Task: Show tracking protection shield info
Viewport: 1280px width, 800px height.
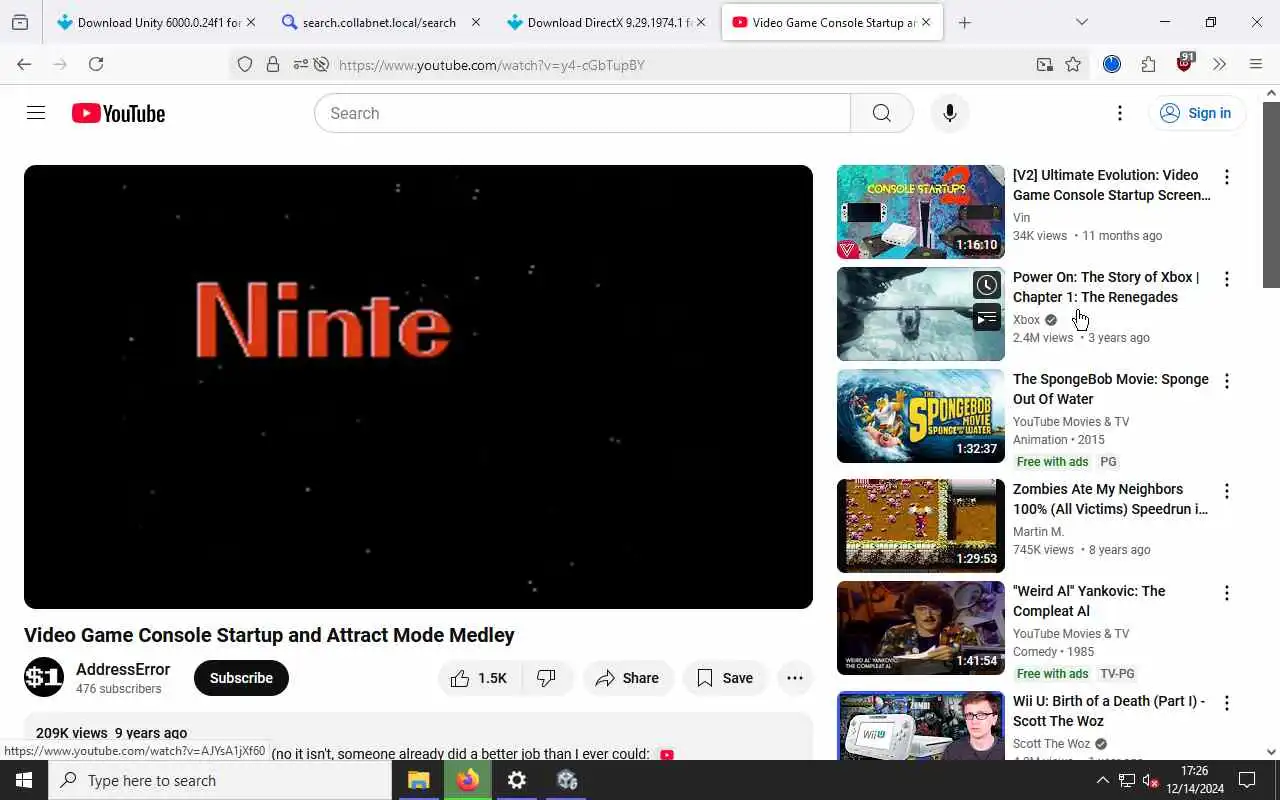Action: (245, 64)
